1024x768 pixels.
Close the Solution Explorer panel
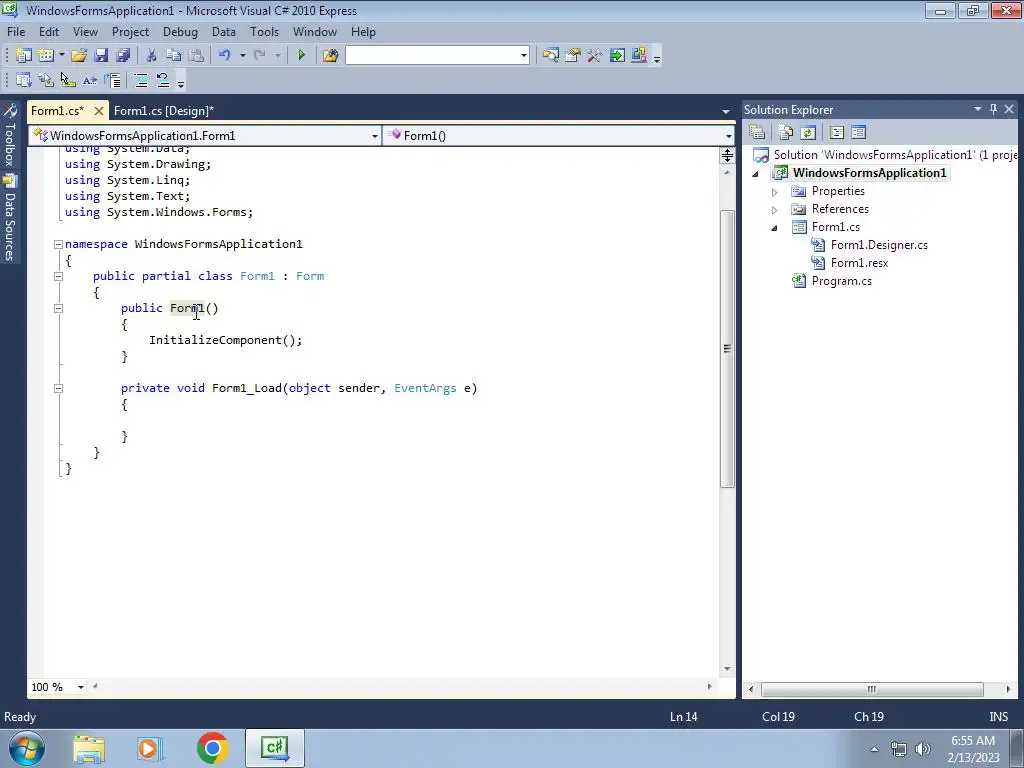pos(1009,109)
